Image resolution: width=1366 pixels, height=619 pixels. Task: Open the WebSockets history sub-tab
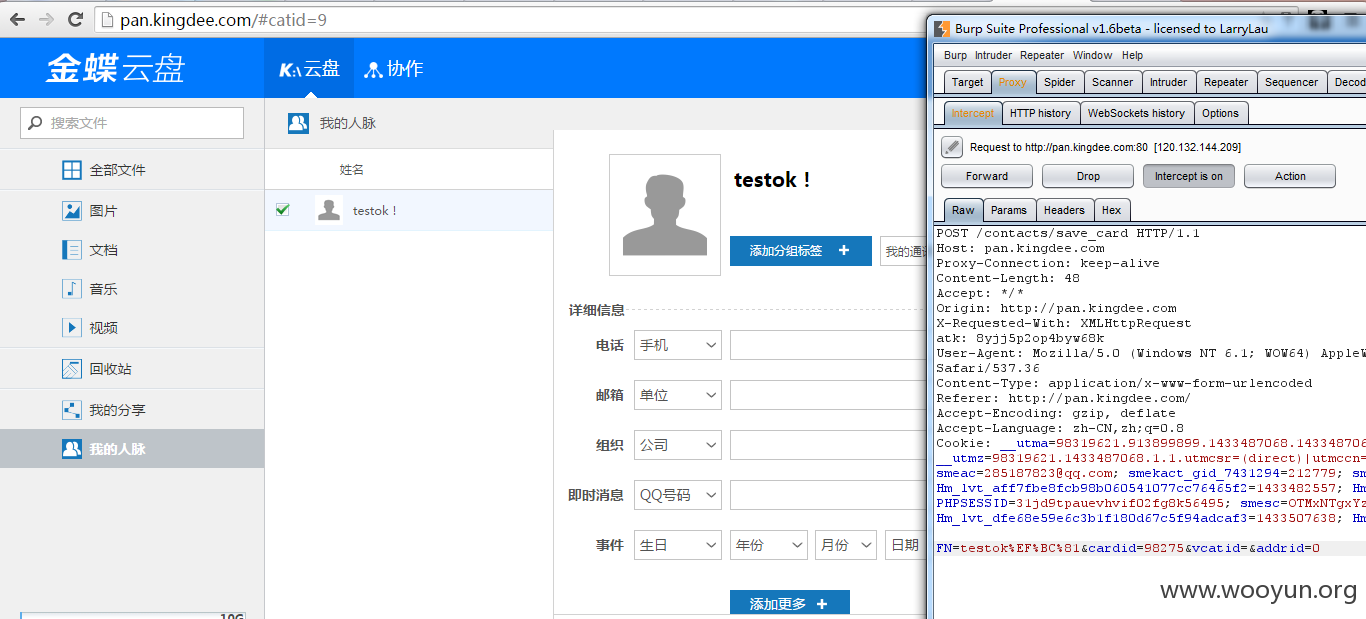[x=1136, y=113]
